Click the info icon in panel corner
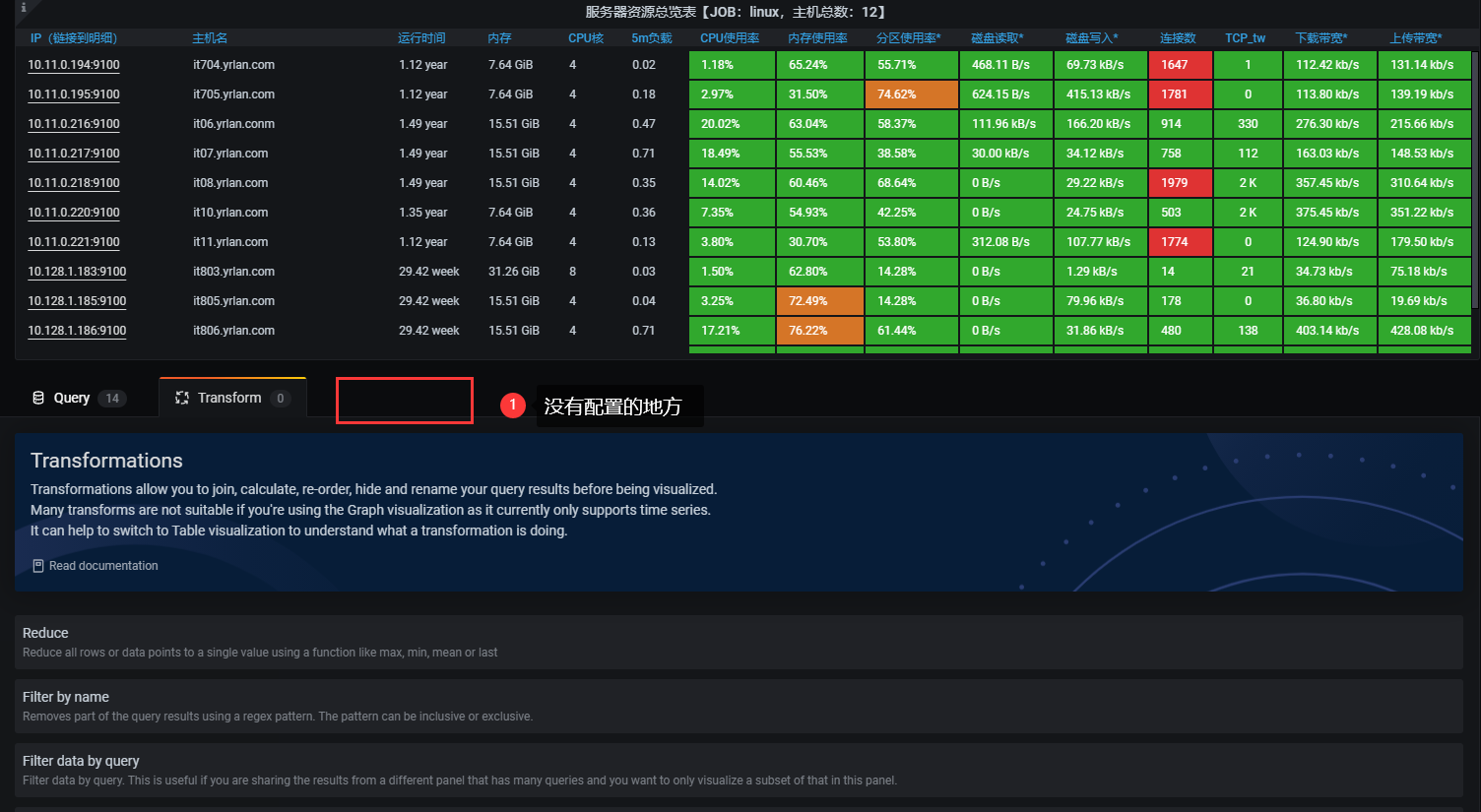Screen dimensions: 1481x812 pos(24,8)
